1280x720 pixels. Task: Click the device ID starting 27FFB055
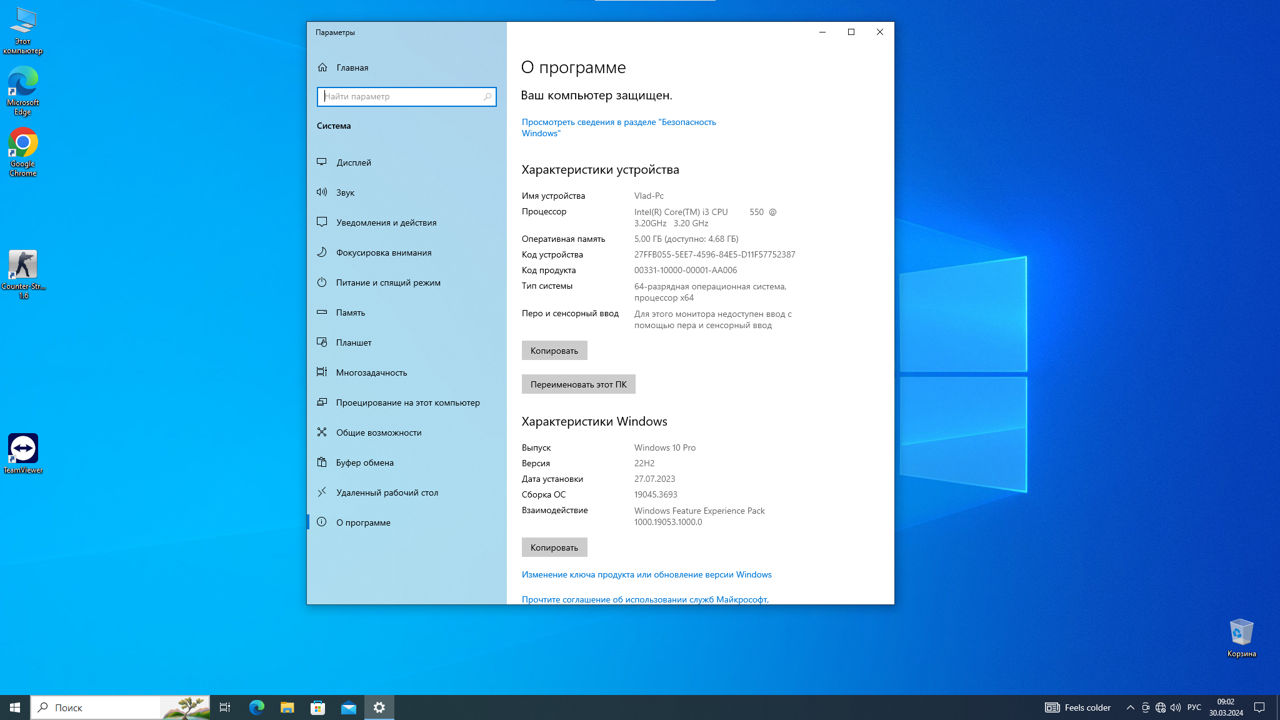pos(715,254)
